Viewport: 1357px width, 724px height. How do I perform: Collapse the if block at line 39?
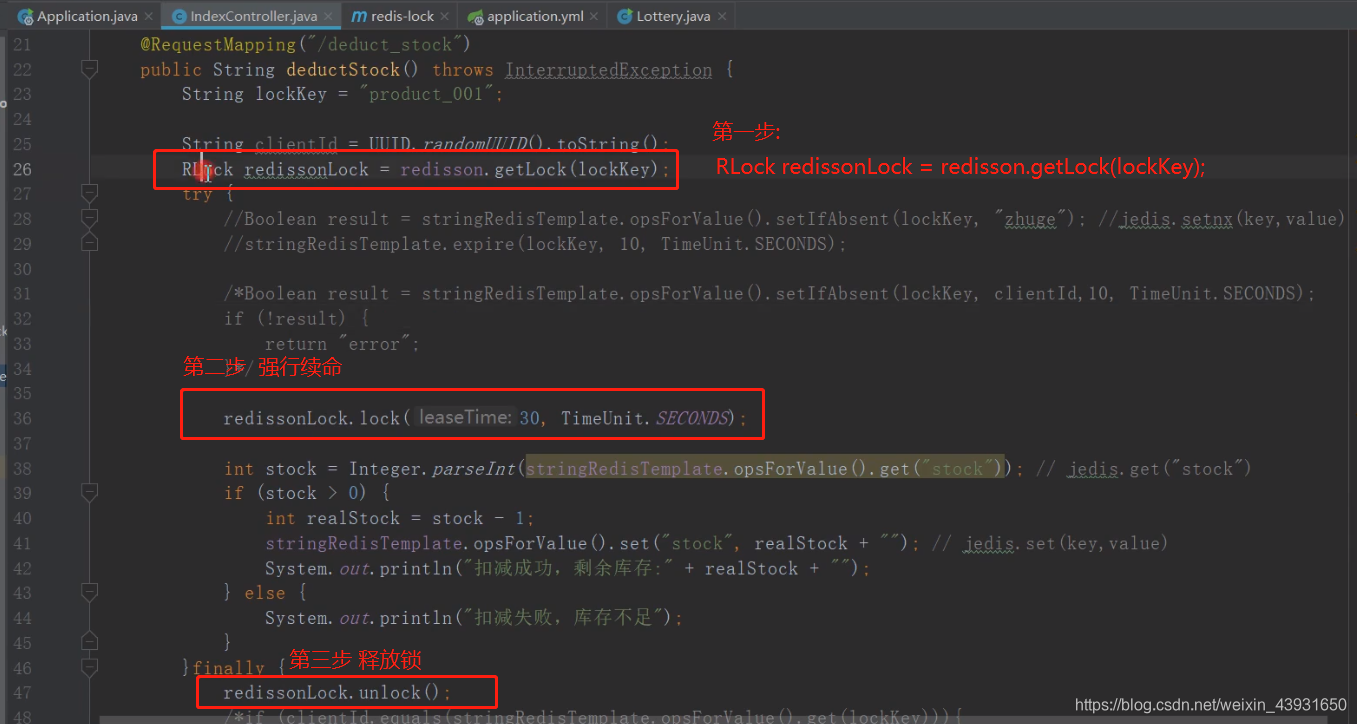coord(89,493)
